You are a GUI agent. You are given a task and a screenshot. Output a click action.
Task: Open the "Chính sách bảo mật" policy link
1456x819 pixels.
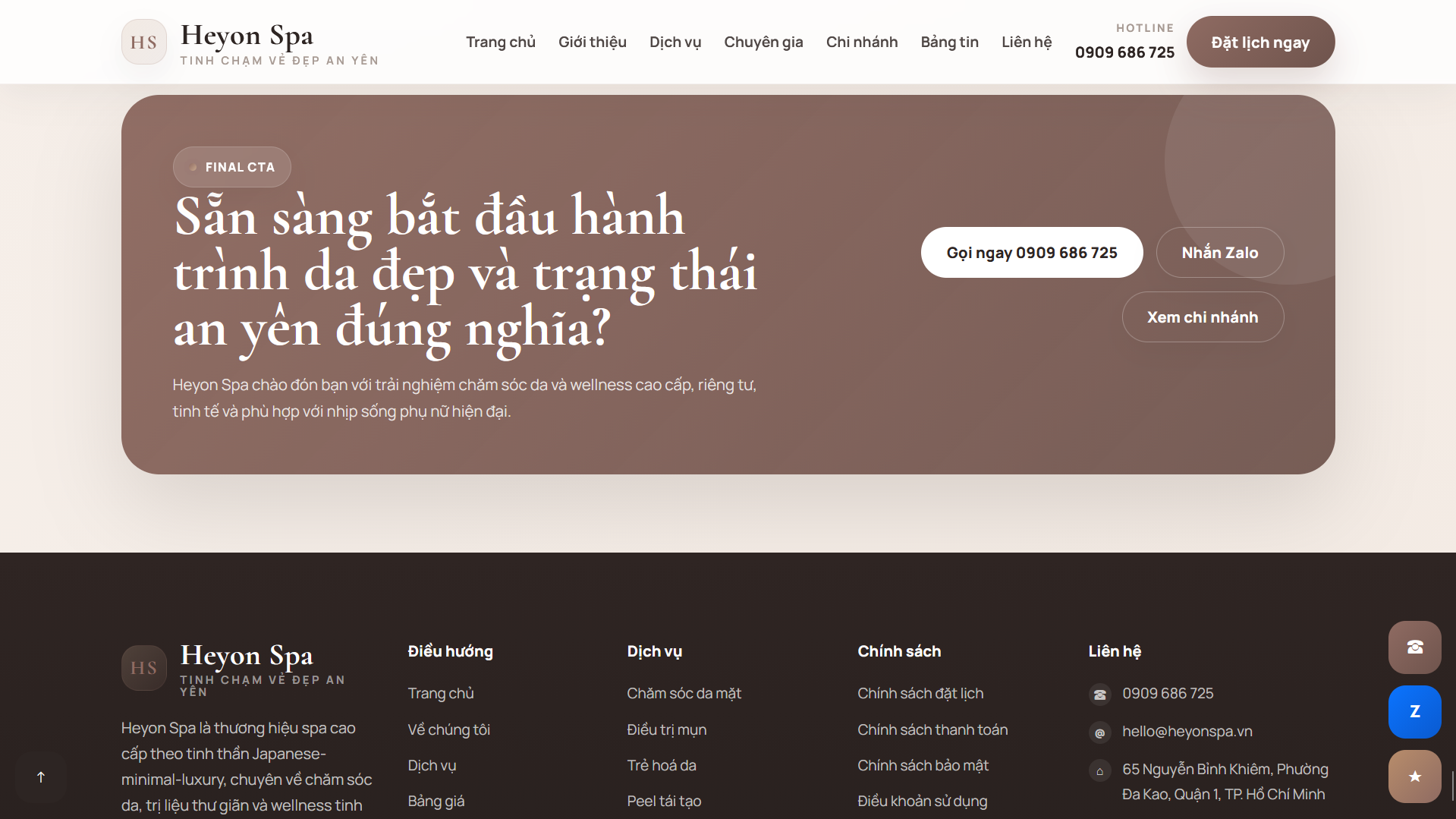point(923,765)
